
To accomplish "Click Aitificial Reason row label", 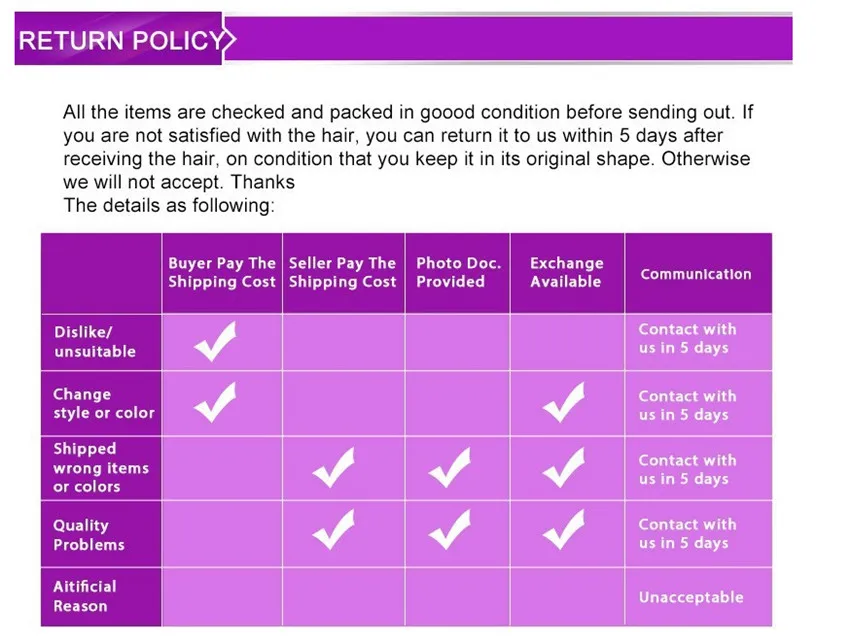I will tap(85, 596).
